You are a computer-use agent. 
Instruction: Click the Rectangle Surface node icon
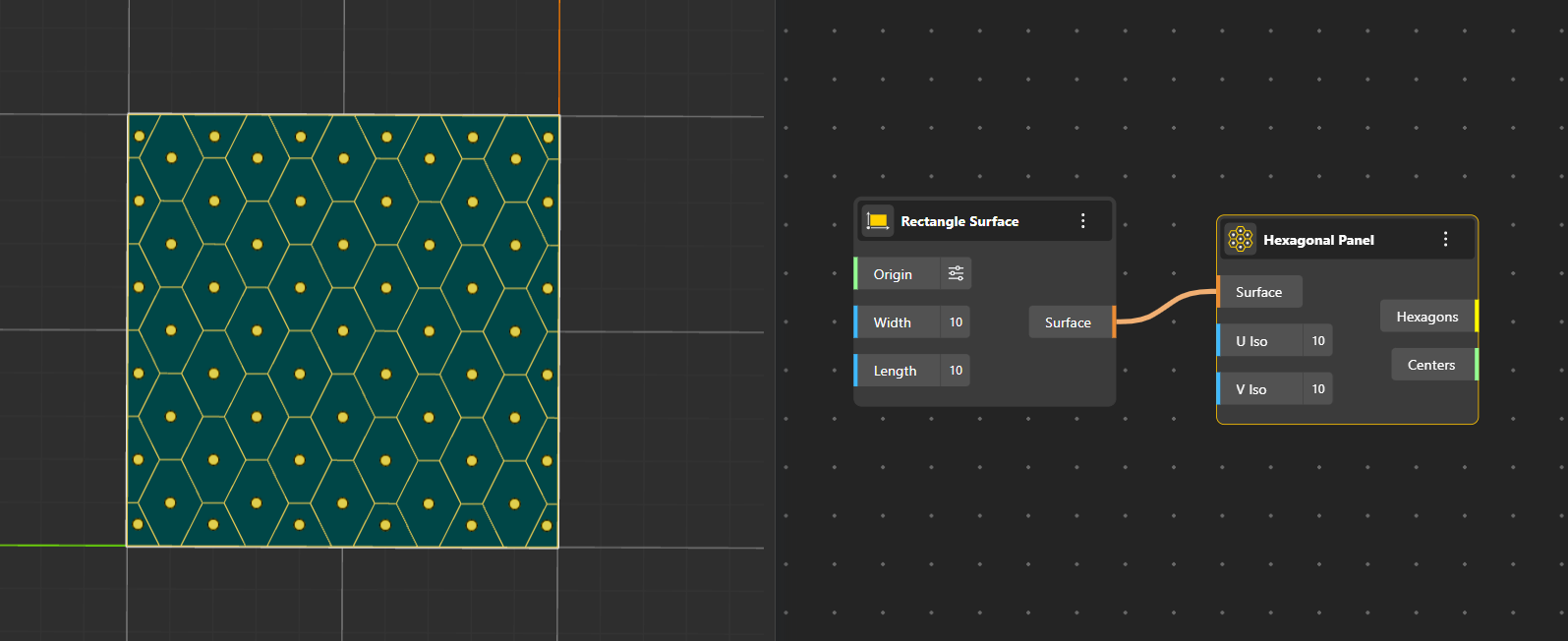coord(877,221)
